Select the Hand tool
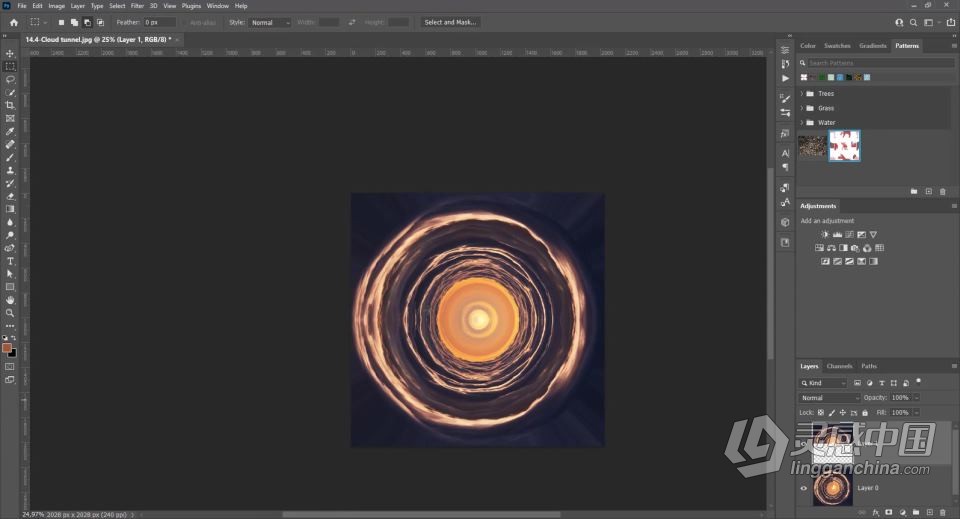This screenshot has width=960, height=519. click(x=10, y=300)
